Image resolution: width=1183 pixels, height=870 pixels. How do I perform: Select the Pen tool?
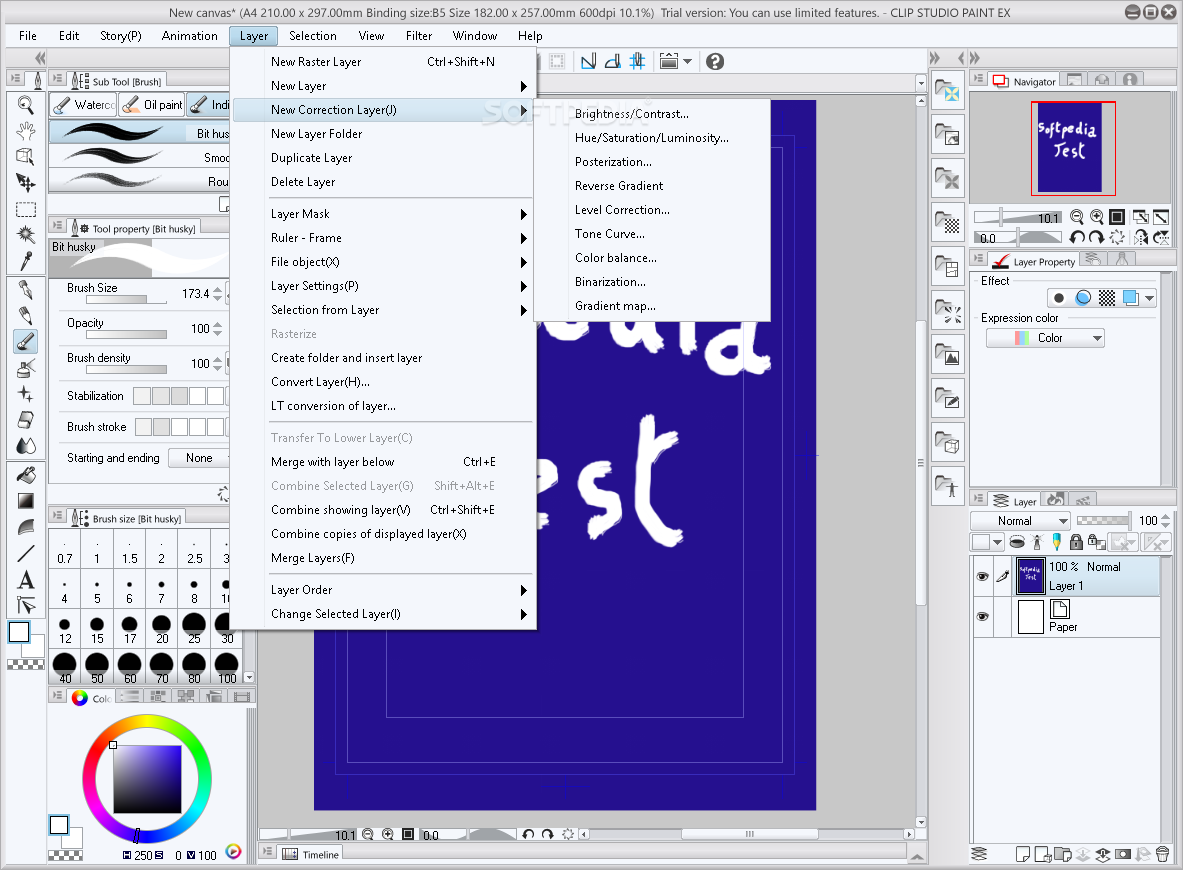coord(26,291)
